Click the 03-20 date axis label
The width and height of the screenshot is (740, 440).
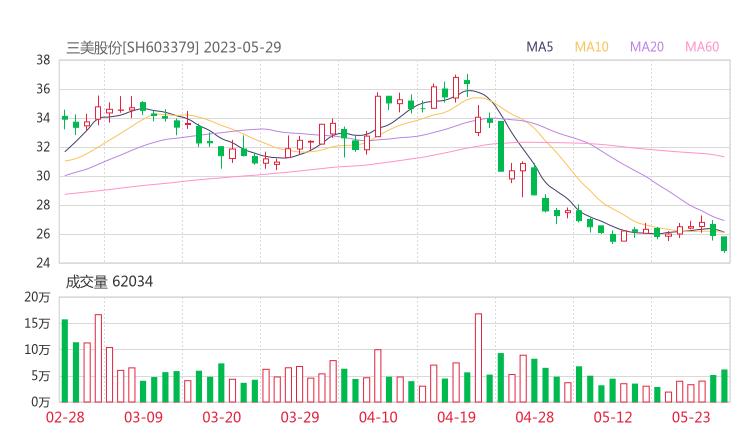222,417
